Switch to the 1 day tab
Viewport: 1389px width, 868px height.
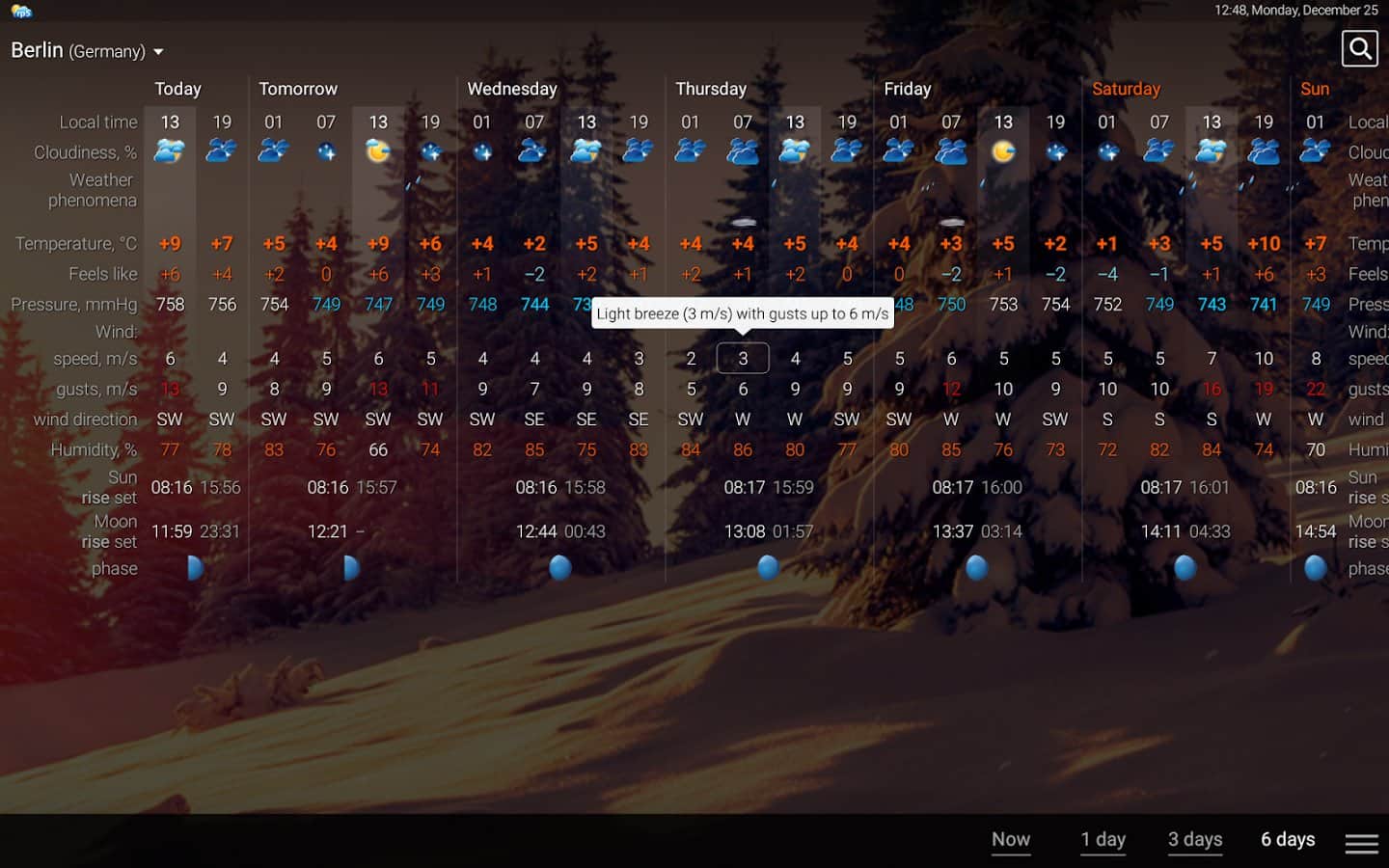pos(1103,840)
